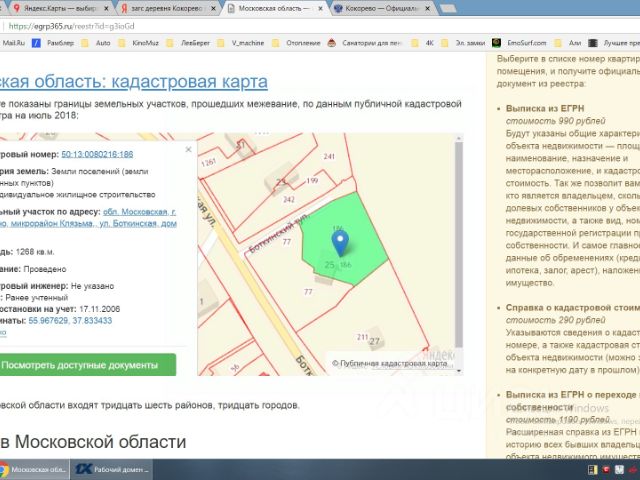This screenshot has width=640, height=480.
Task: Open the KinoMuz bookmarks folder
Action: tap(139, 43)
